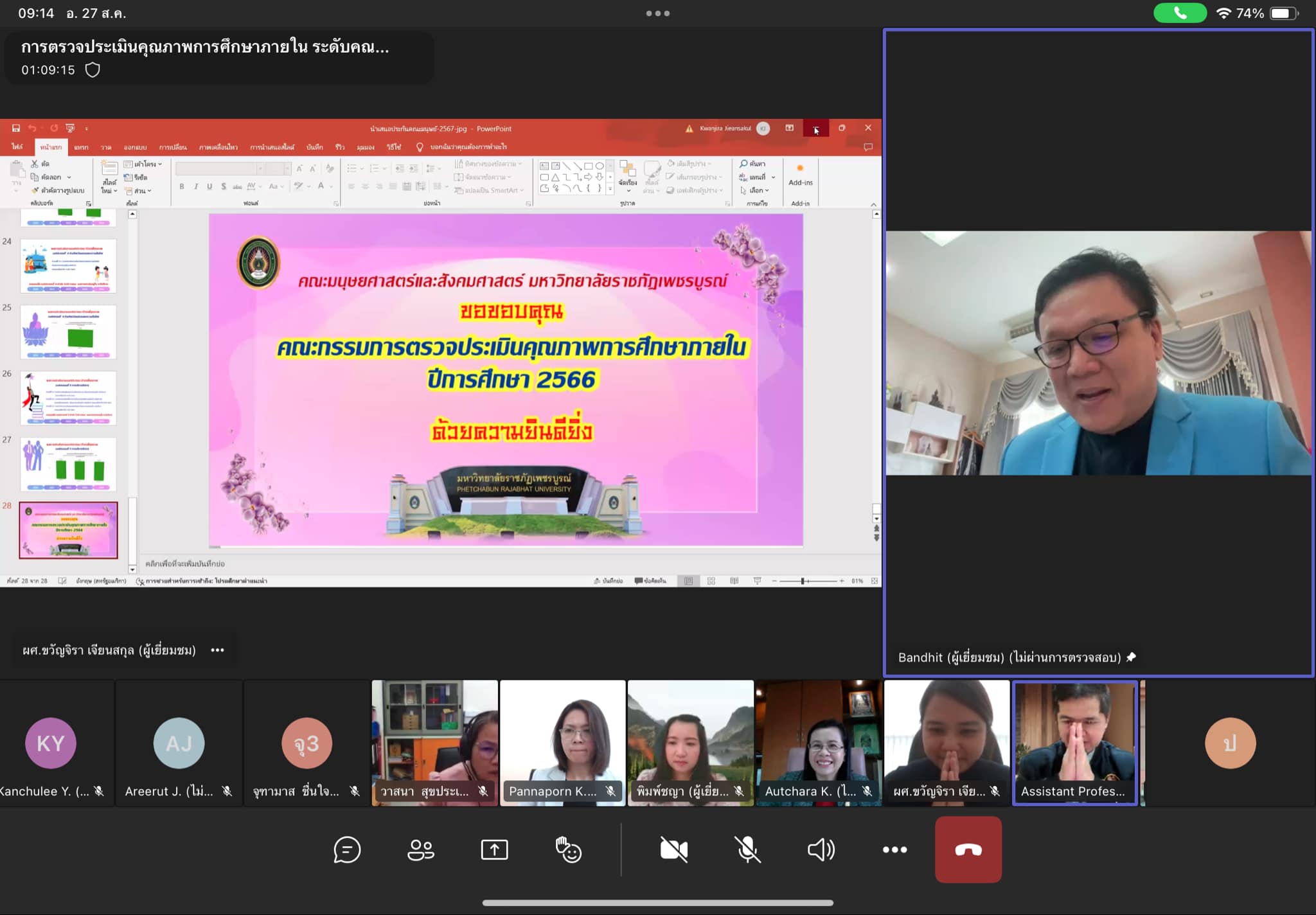Select Pannaporn K. participant tile

pos(562,742)
